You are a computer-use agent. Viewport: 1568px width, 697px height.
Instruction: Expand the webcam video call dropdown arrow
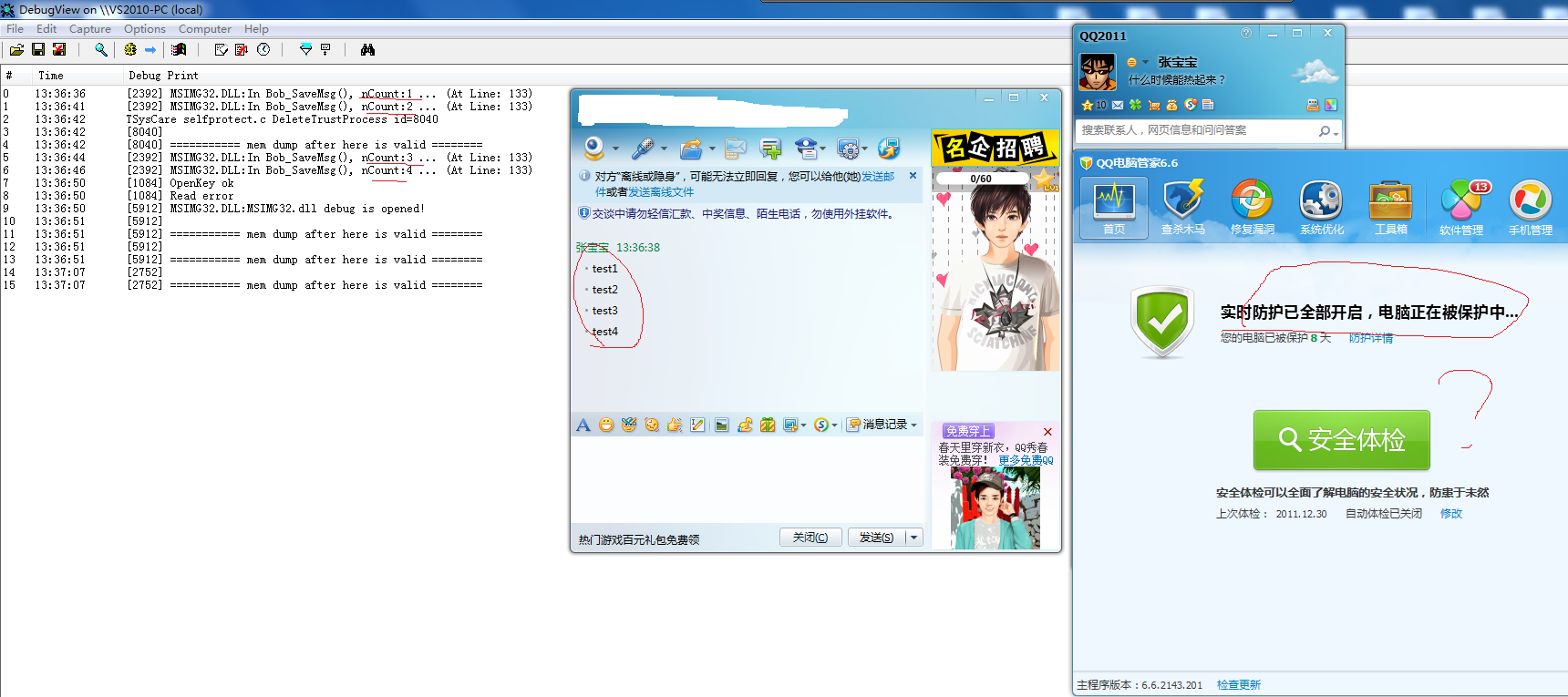615,149
